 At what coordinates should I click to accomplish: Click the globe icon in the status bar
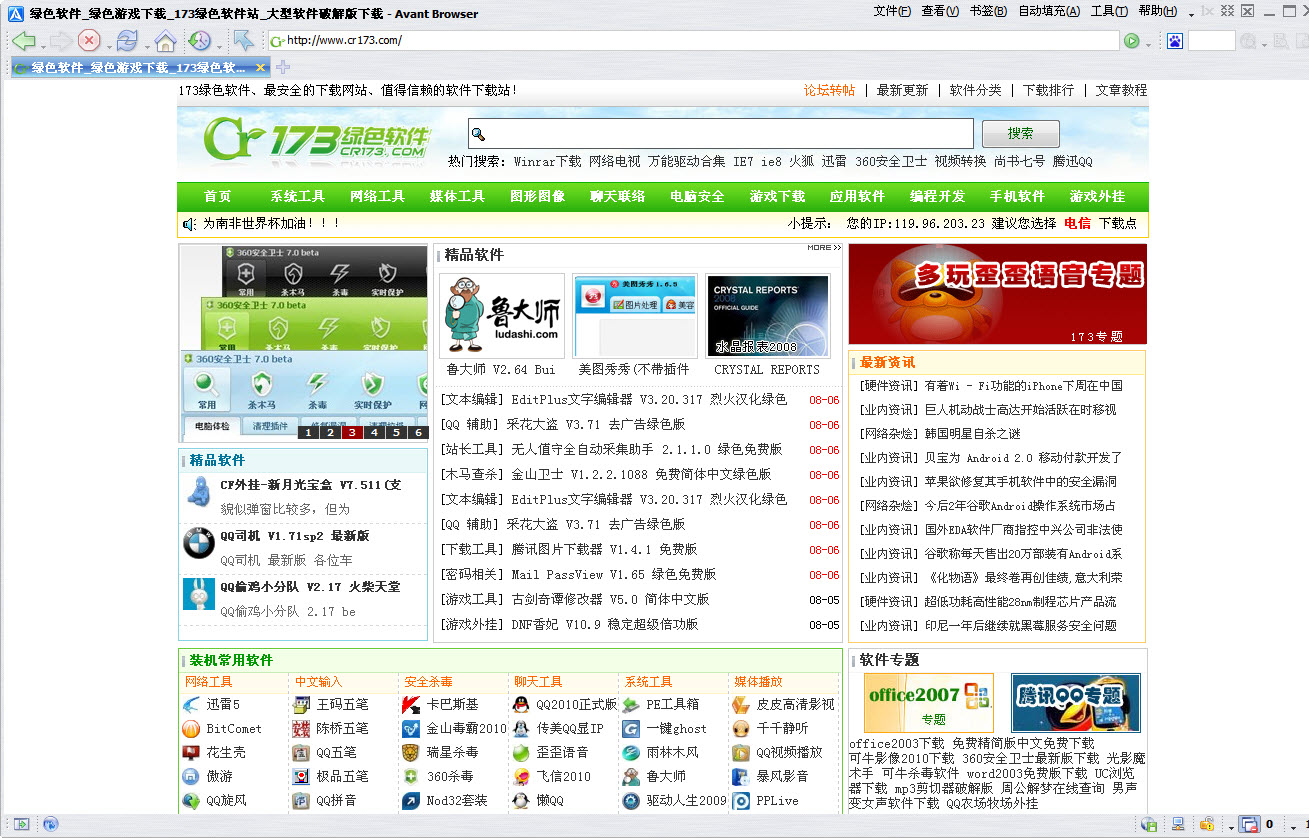click(x=50, y=824)
